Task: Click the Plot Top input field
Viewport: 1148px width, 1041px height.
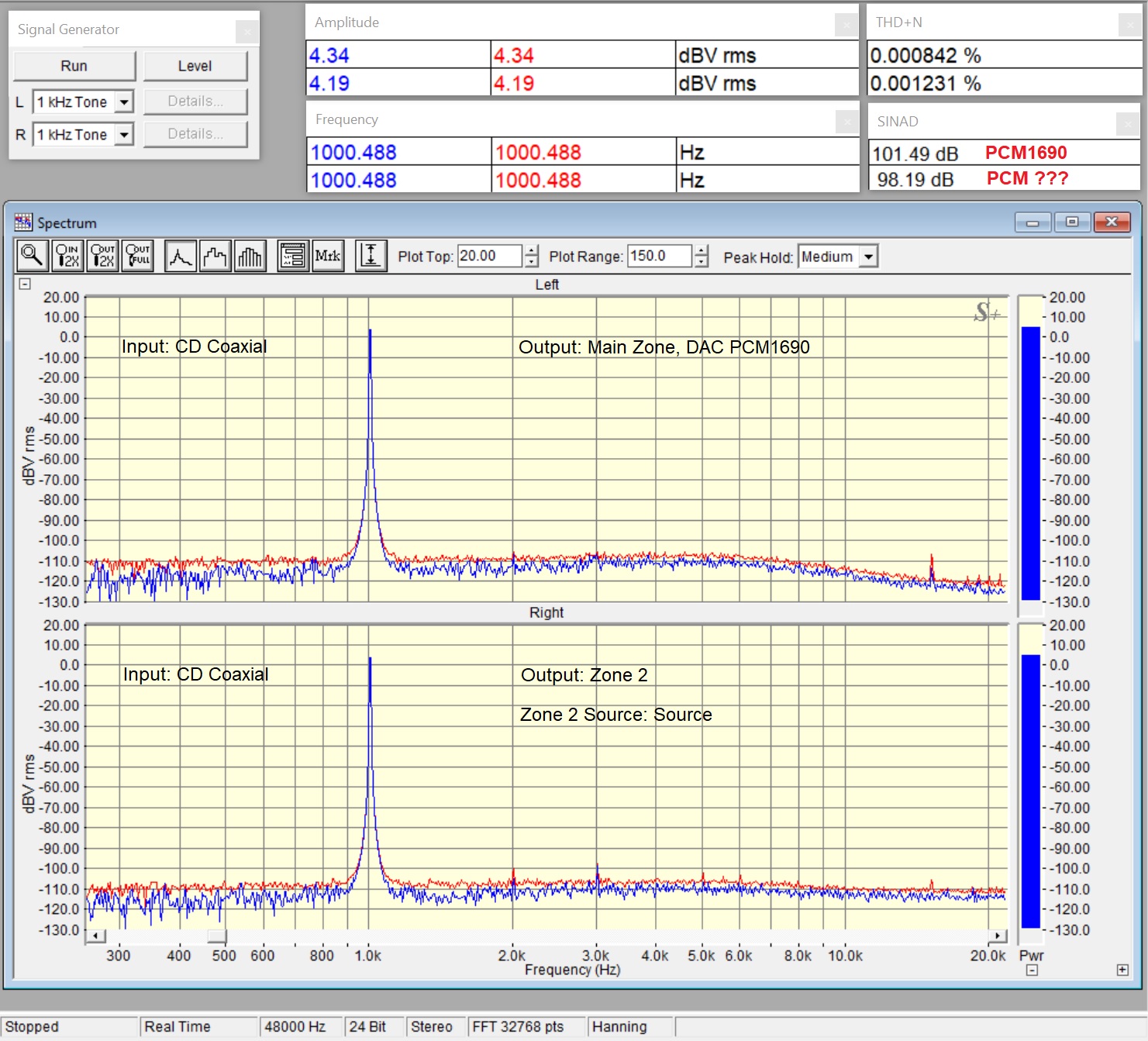Action: (490, 256)
